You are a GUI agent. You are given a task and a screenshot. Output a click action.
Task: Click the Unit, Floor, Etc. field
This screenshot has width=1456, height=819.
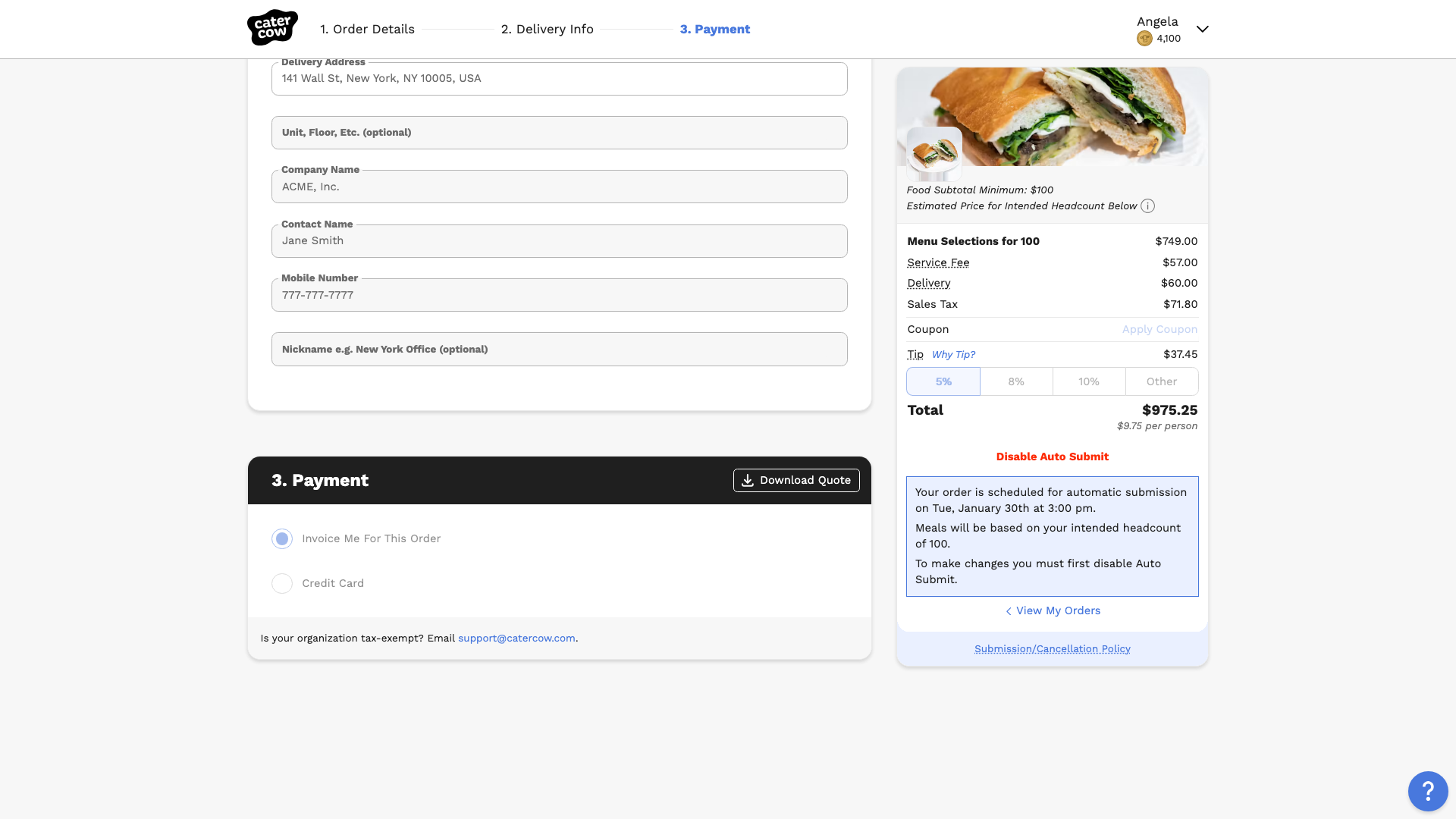[560, 133]
